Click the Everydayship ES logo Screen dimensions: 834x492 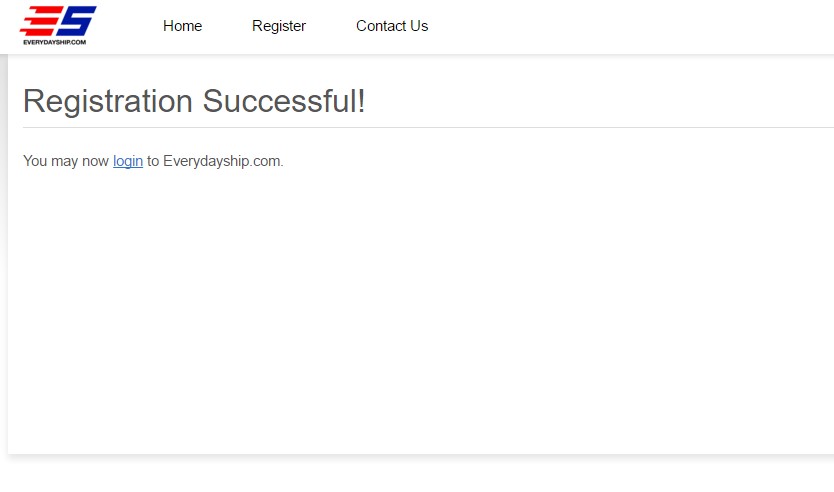point(58,25)
